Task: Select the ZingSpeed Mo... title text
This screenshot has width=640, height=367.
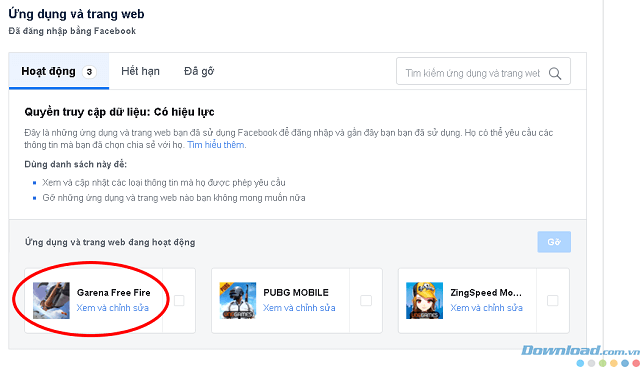Action: [486, 293]
